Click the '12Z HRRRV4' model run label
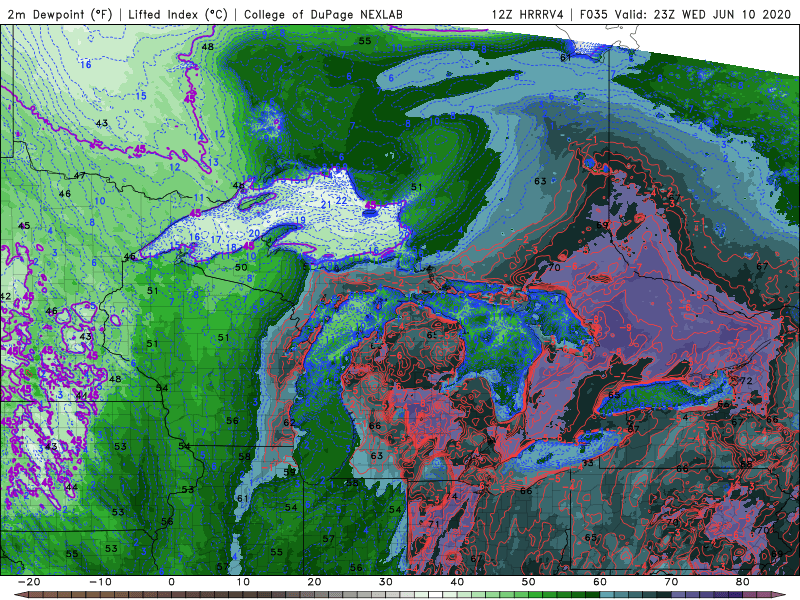Viewport: 800px width, 600px height. (x=528, y=14)
